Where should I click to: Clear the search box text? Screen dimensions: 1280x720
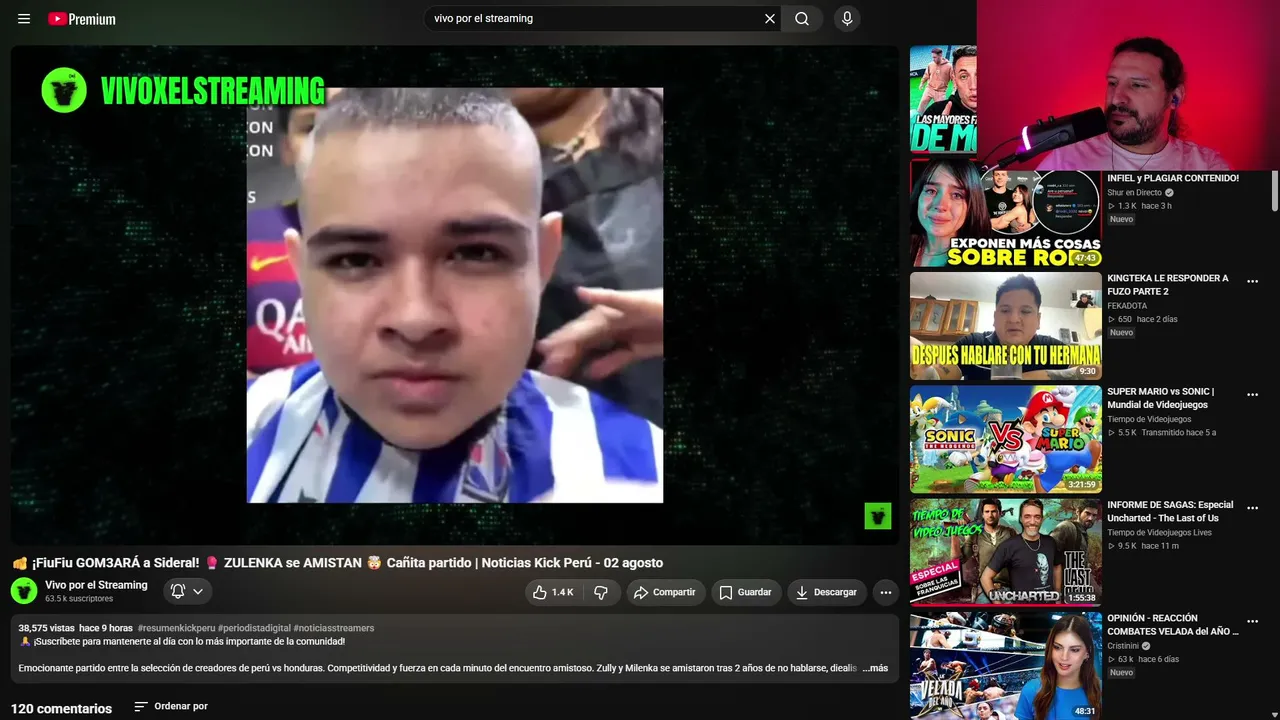click(770, 19)
